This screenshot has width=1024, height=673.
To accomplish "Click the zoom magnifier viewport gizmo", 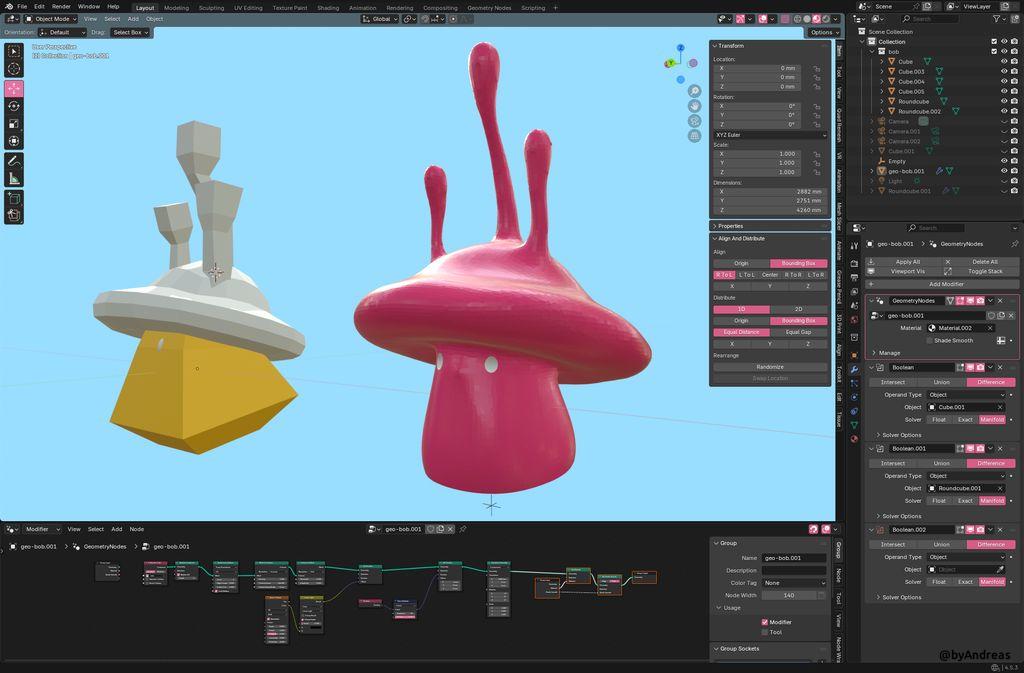I will 694,91.
